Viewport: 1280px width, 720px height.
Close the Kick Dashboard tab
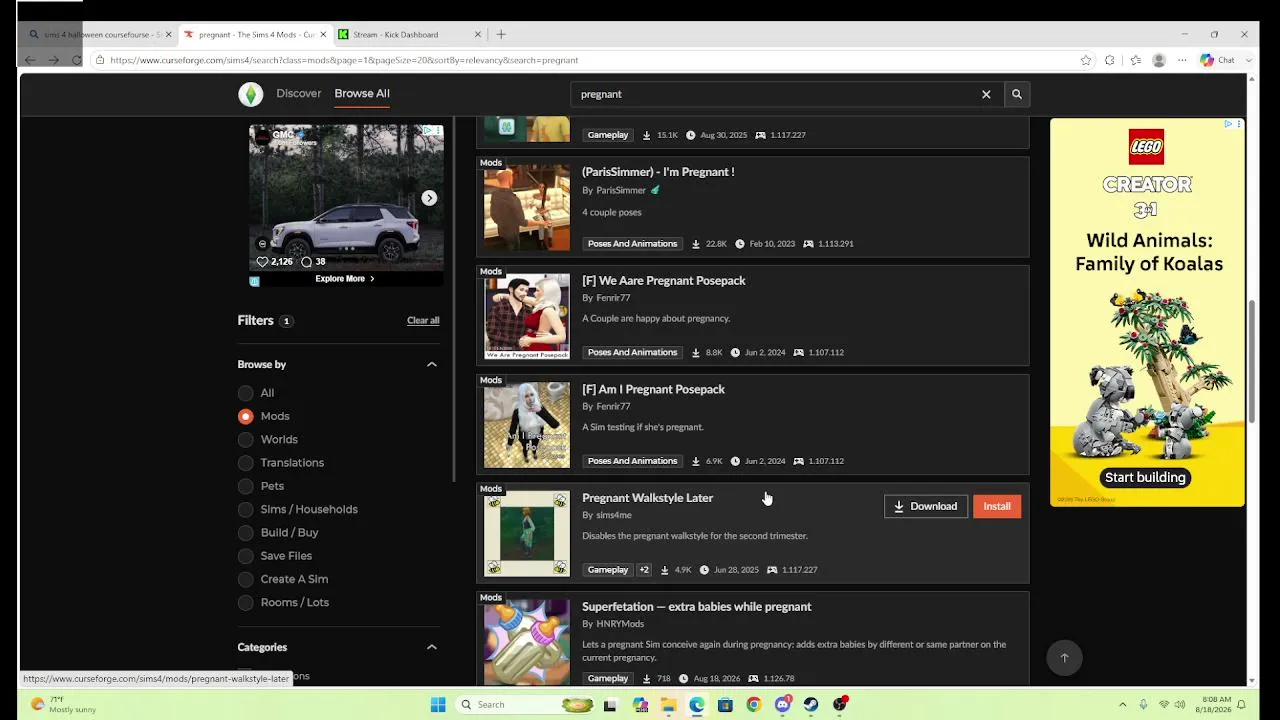478,34
